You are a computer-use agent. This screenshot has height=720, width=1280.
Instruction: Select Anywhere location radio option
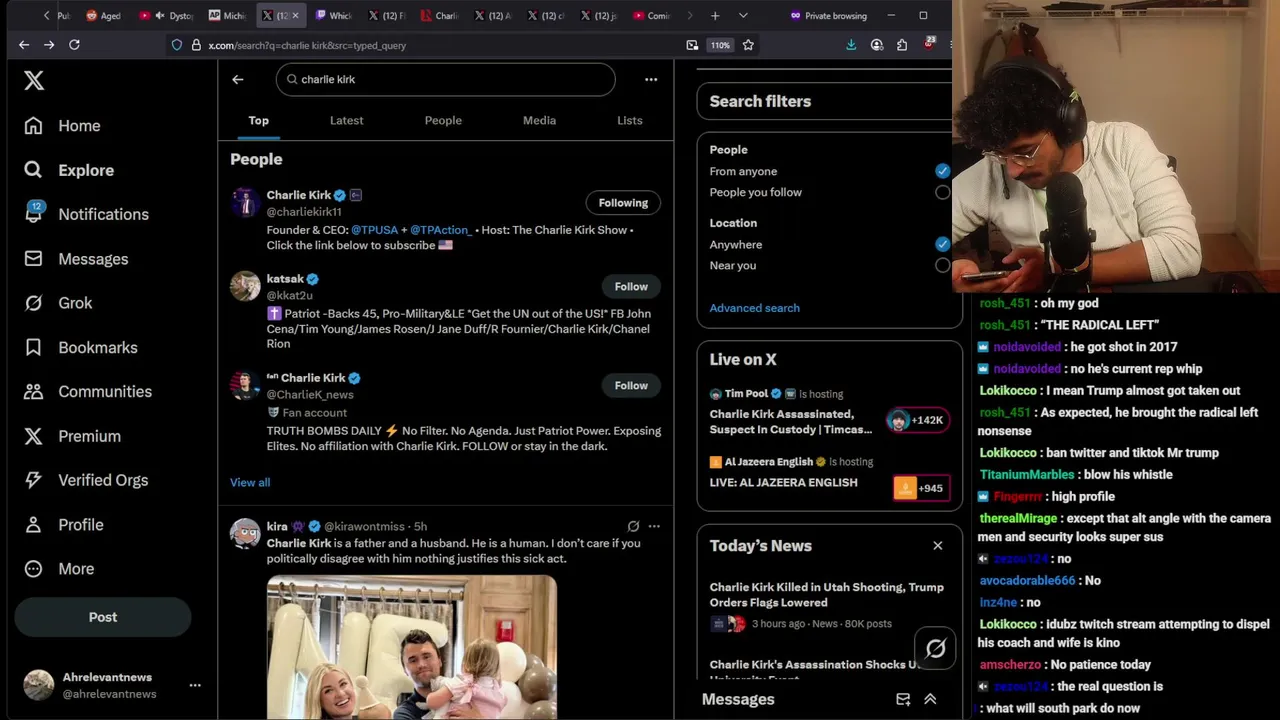[942, 244]
